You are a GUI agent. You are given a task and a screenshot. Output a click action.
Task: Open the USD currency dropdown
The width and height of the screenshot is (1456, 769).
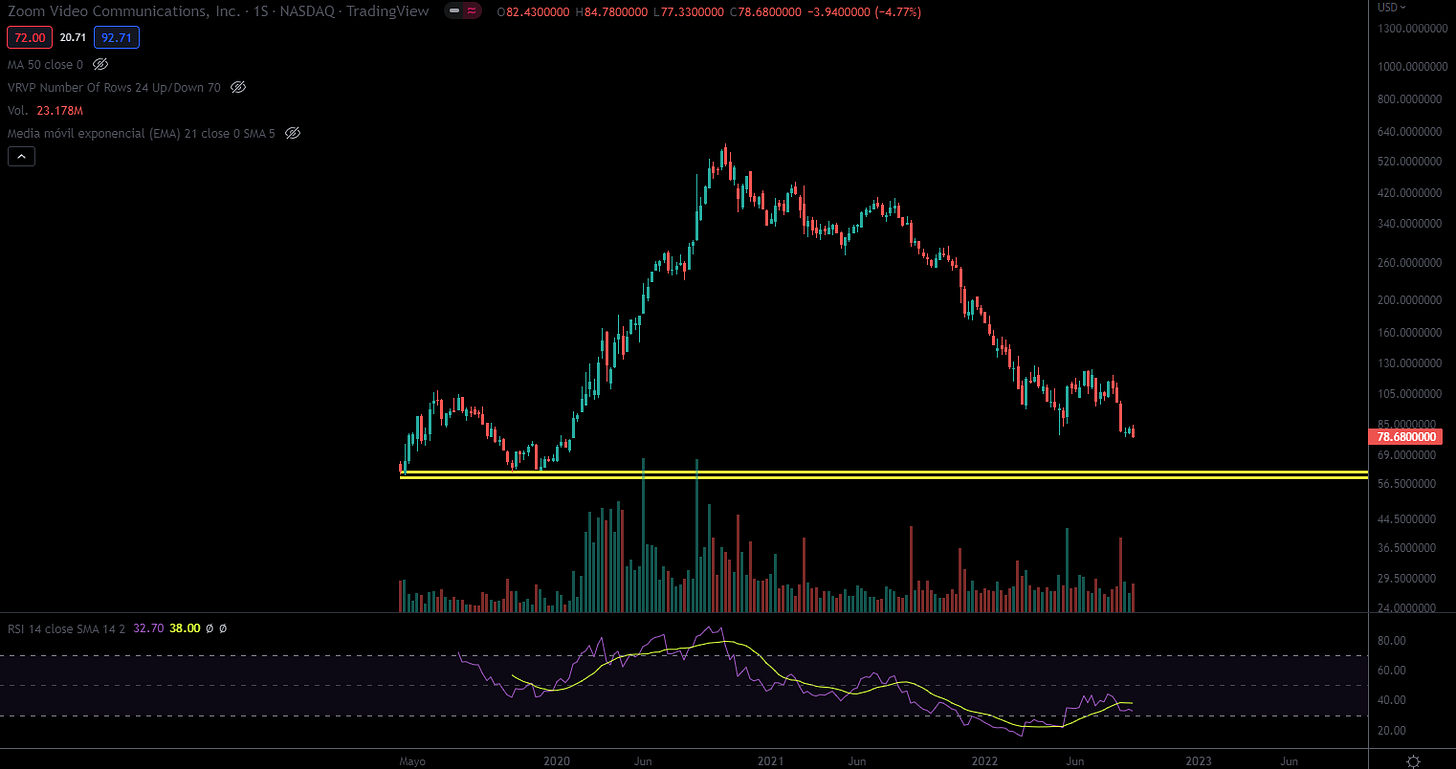pos(1391,7)
